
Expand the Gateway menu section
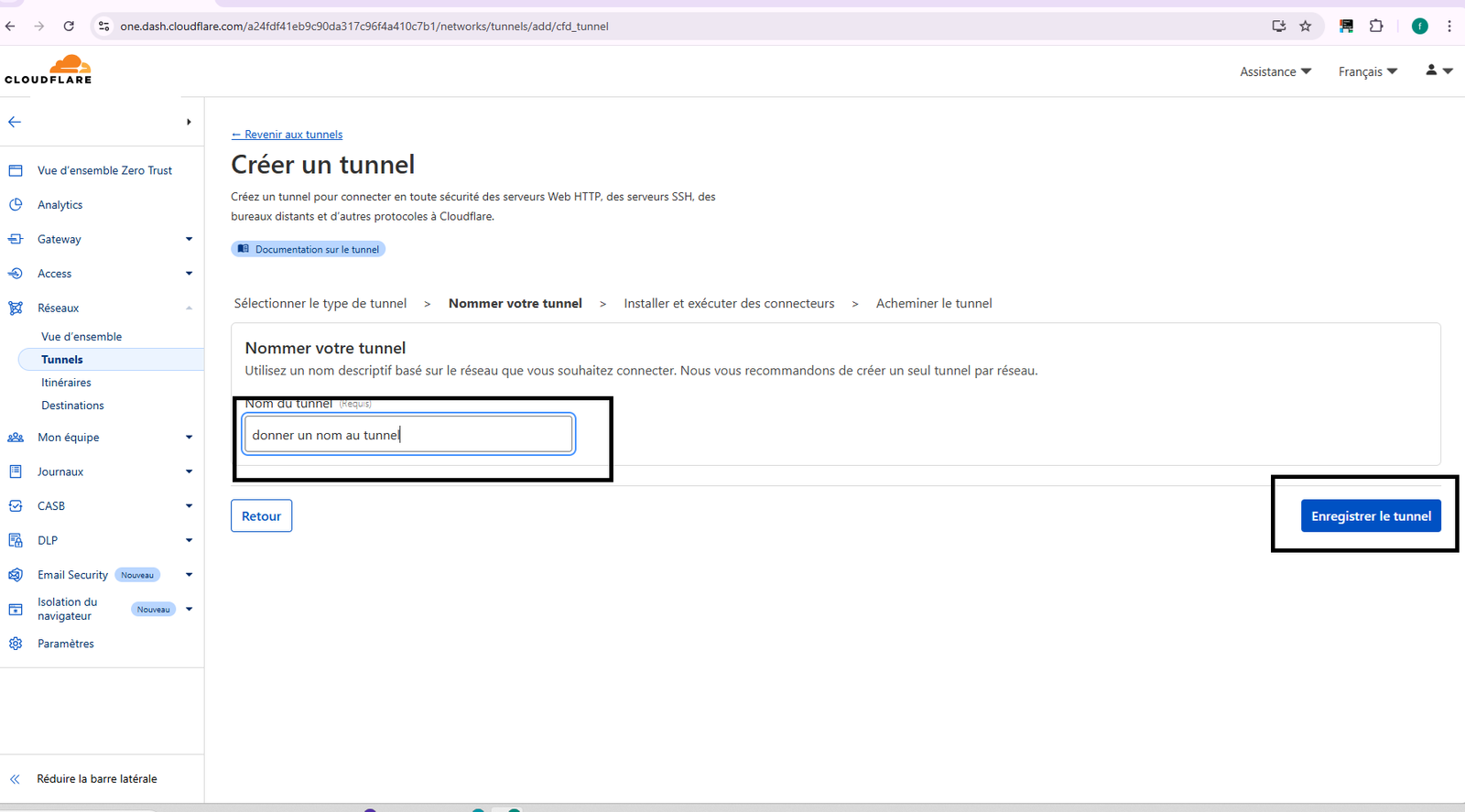(x=189, y=240)
